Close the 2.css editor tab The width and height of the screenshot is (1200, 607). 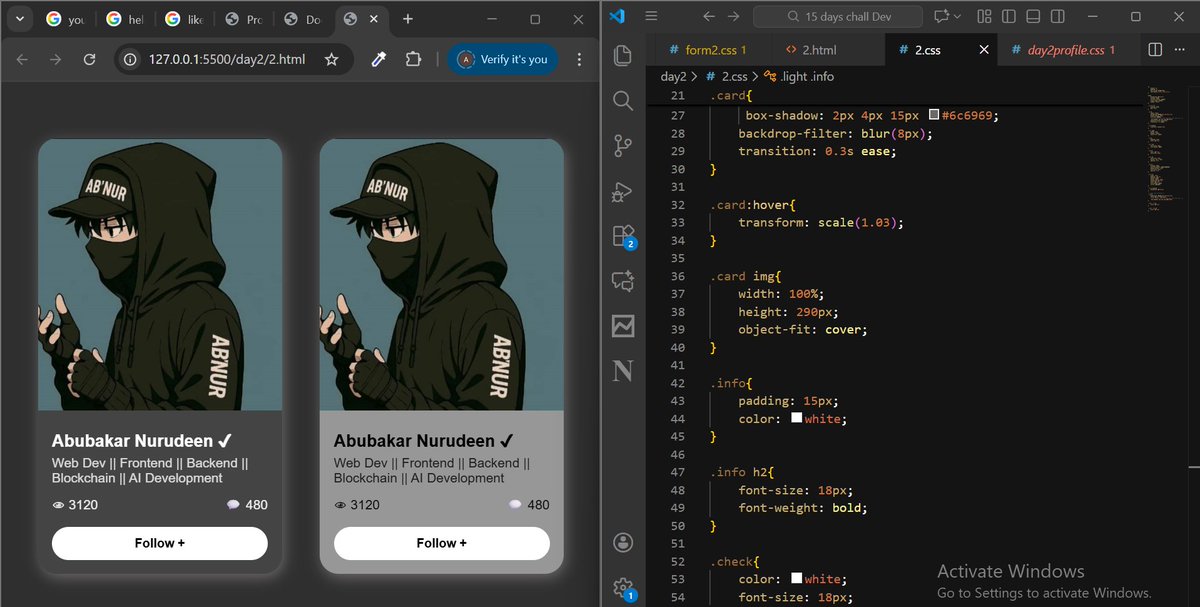[x=984, y=49]
